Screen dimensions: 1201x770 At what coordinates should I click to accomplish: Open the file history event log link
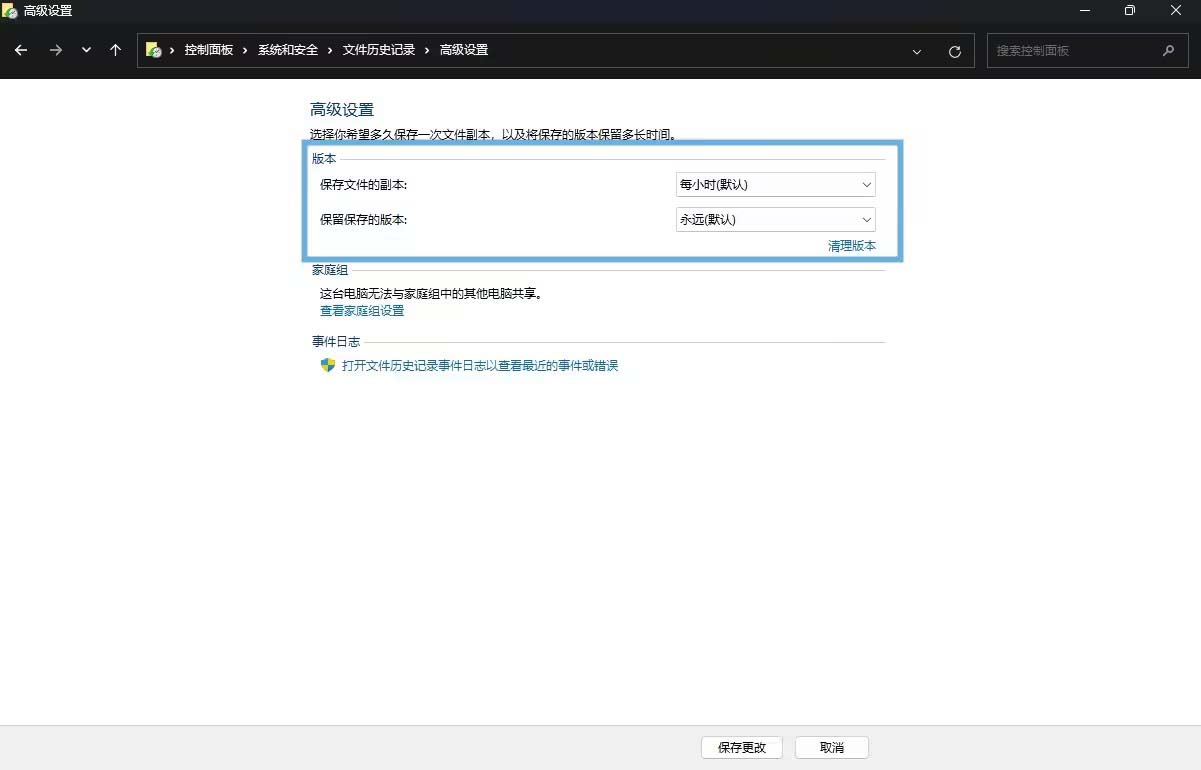pyautogui.click(x=480, y=366)
